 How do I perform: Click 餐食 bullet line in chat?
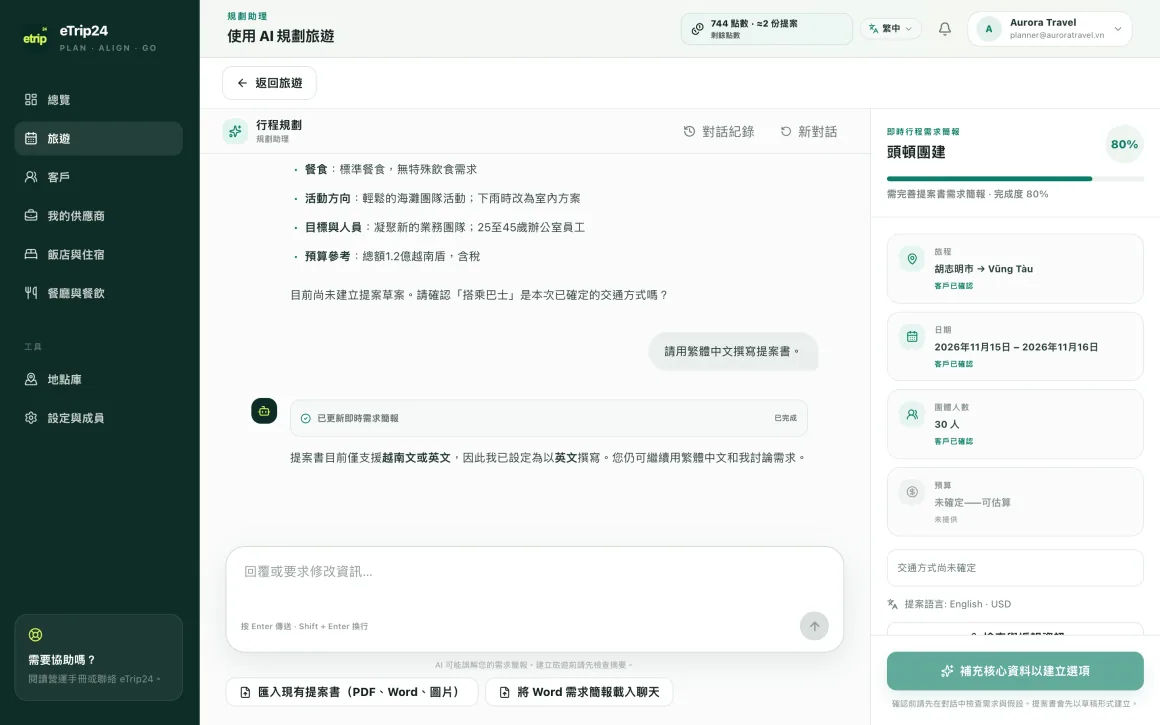coord(391,169)
